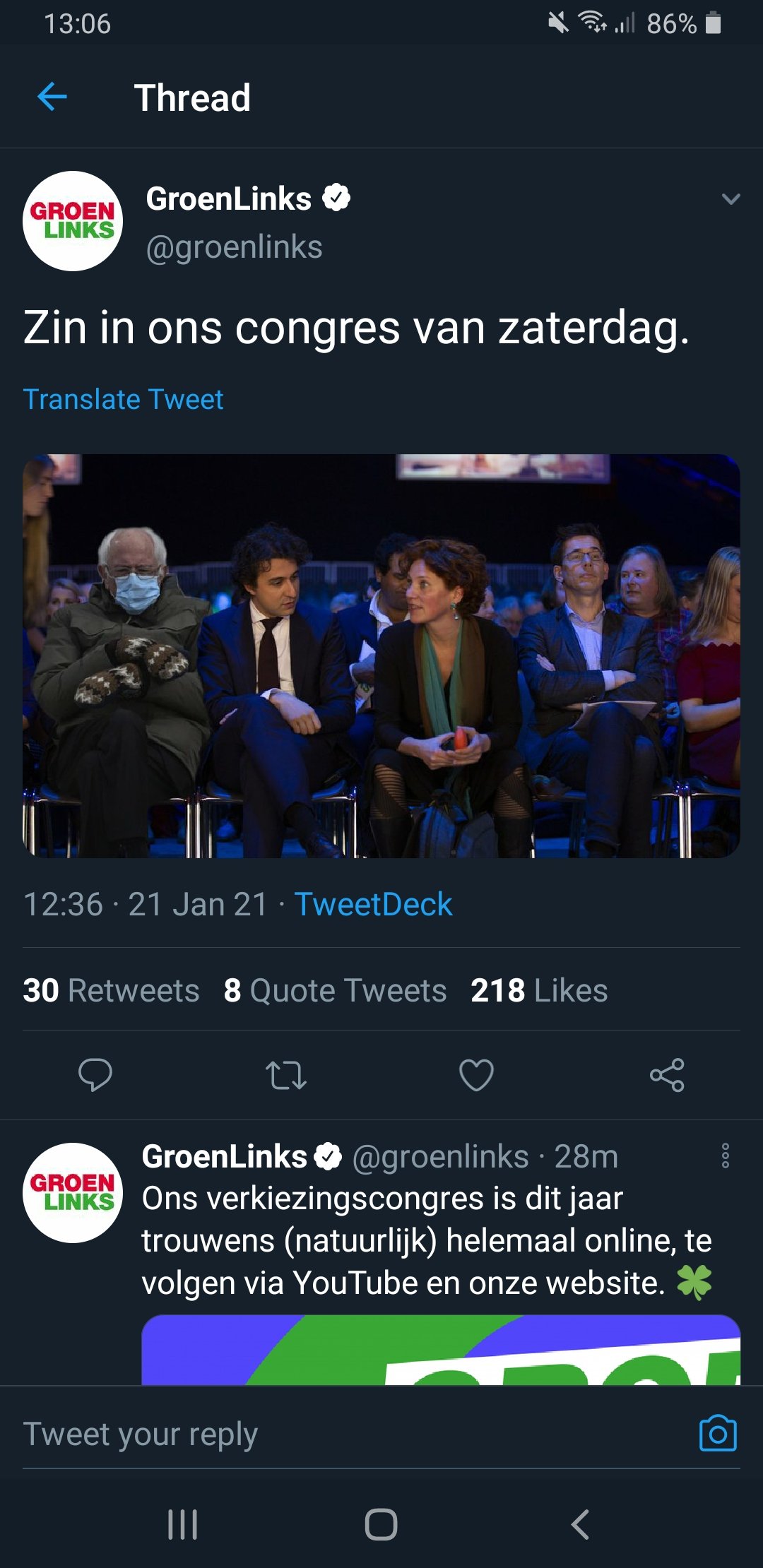Like the tweet with heart icon

coord(476,1075)
